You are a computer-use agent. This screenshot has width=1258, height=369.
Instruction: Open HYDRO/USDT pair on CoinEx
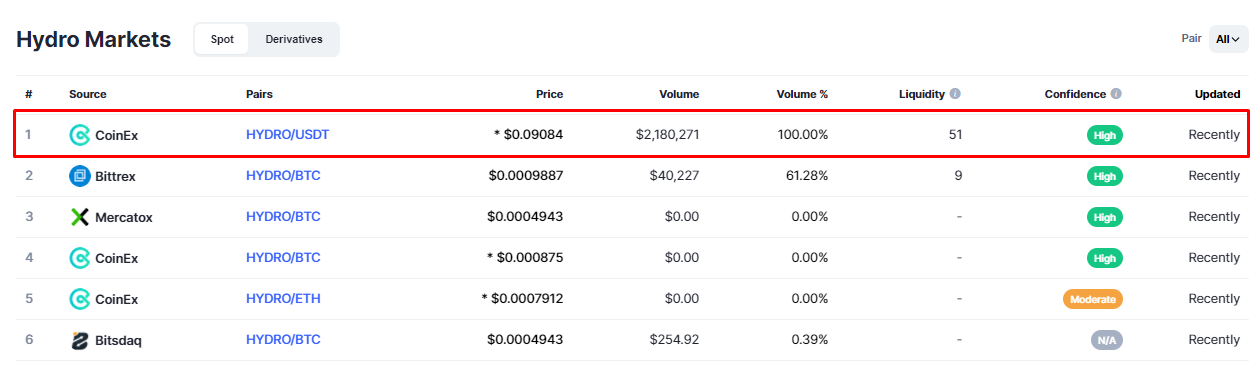click(x=287, y=135)
